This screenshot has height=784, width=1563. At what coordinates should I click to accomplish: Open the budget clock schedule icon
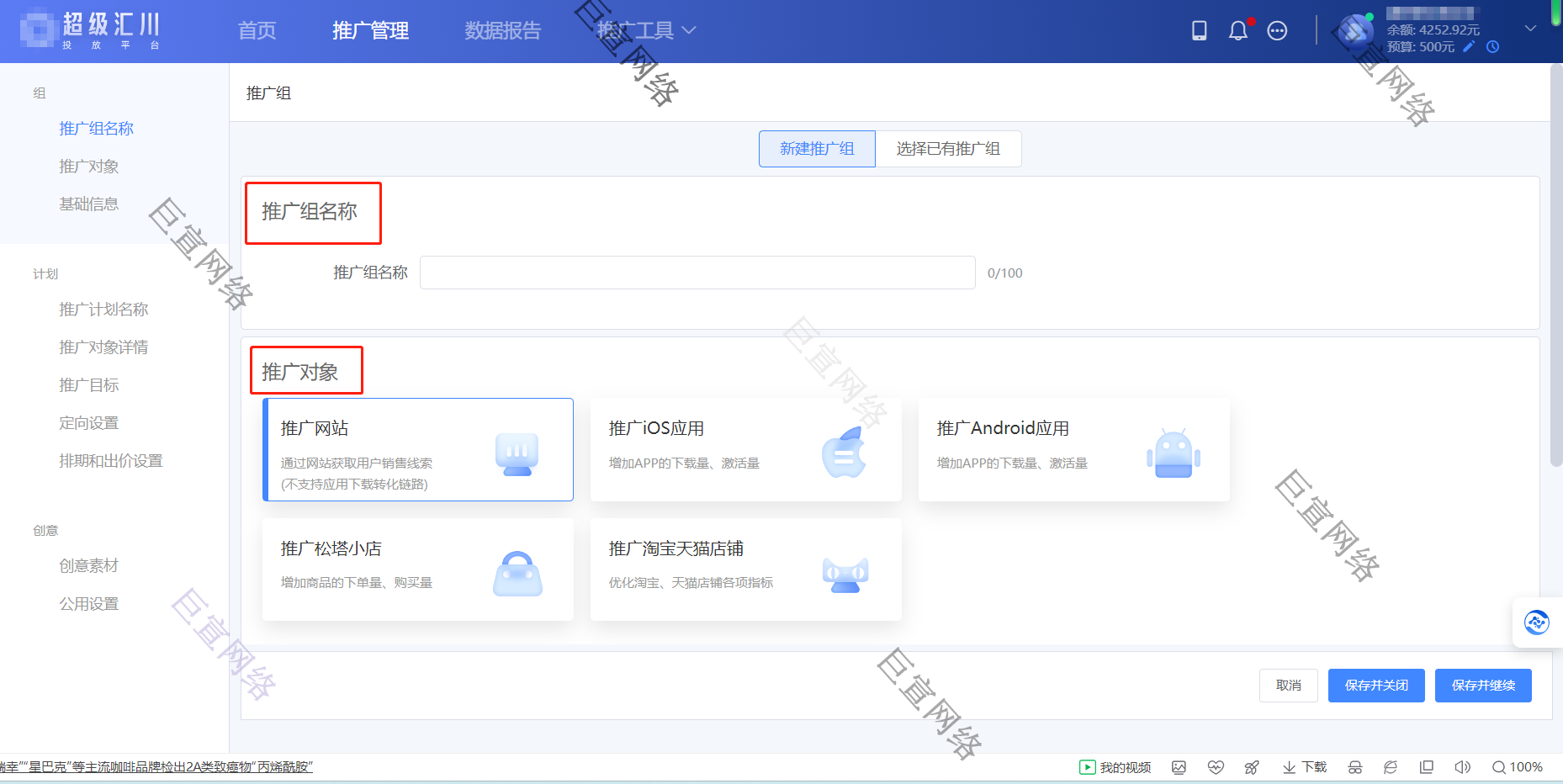click(1493, 47)
